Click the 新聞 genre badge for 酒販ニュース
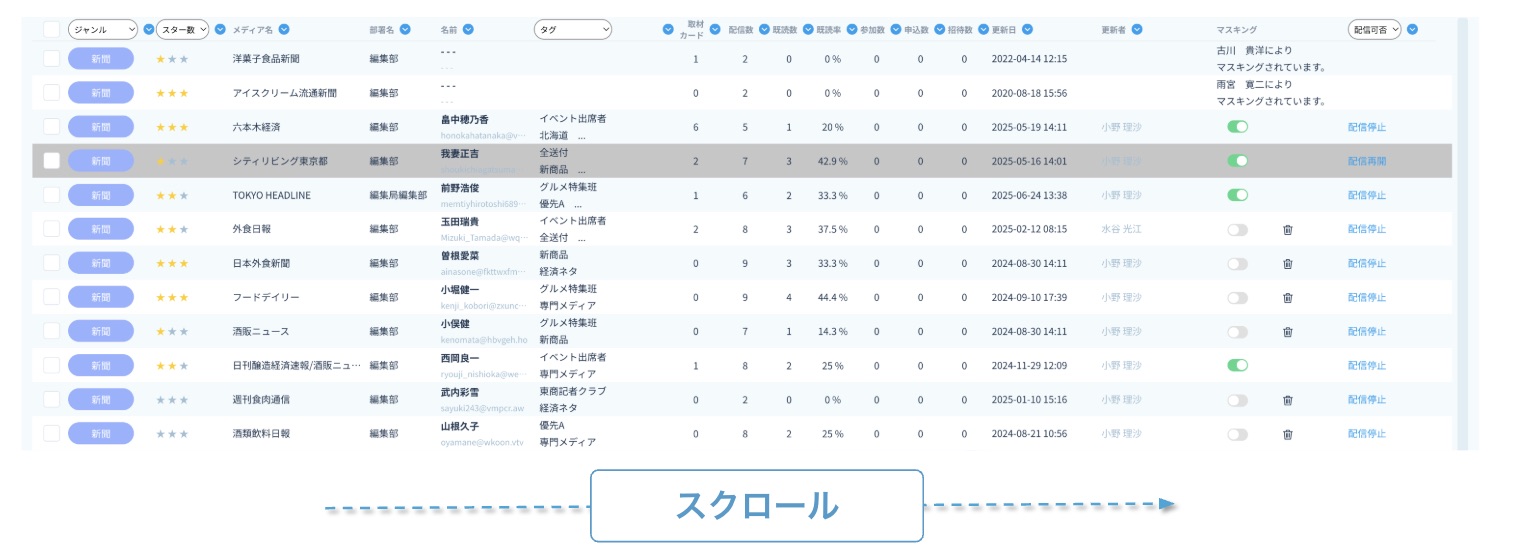This screenshot has width=1516, height=560. tap(101, 331)
